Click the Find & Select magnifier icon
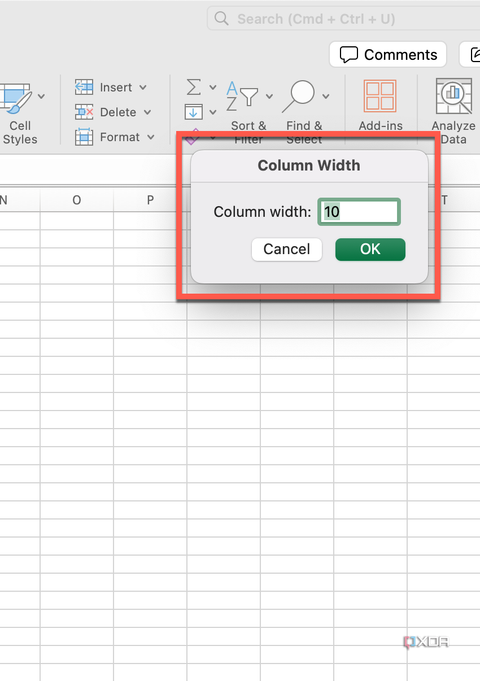This screenshot has width=480, height=681. (298, 96)
